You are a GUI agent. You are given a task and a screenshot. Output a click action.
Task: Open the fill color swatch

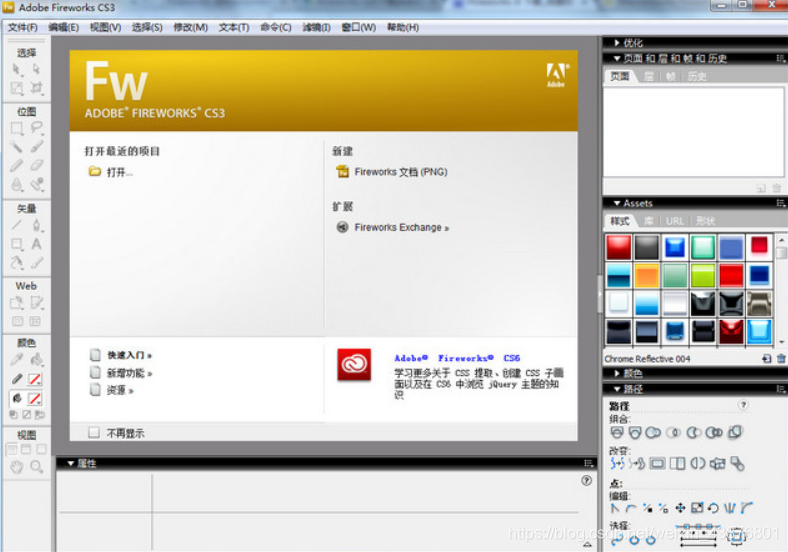click(x=35, y=399)
